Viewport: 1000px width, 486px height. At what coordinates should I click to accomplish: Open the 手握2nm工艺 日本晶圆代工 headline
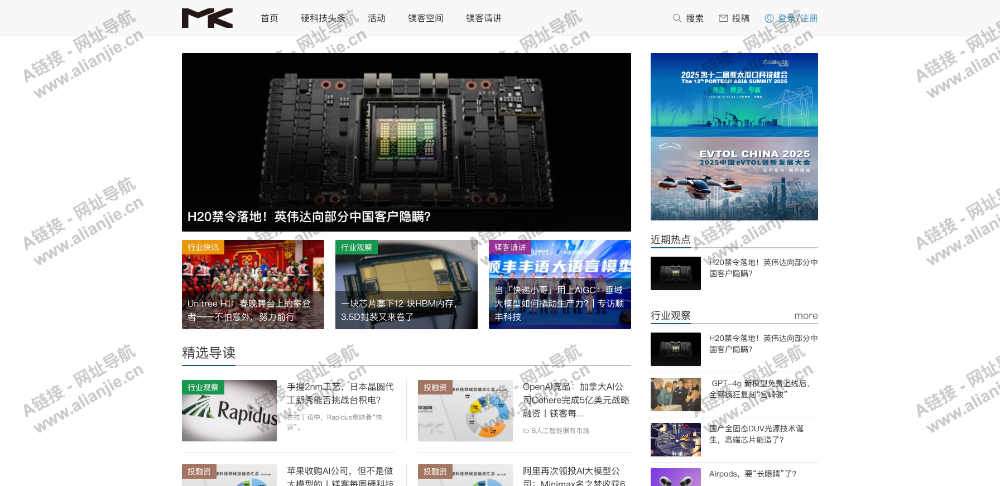tap(341, 394)
